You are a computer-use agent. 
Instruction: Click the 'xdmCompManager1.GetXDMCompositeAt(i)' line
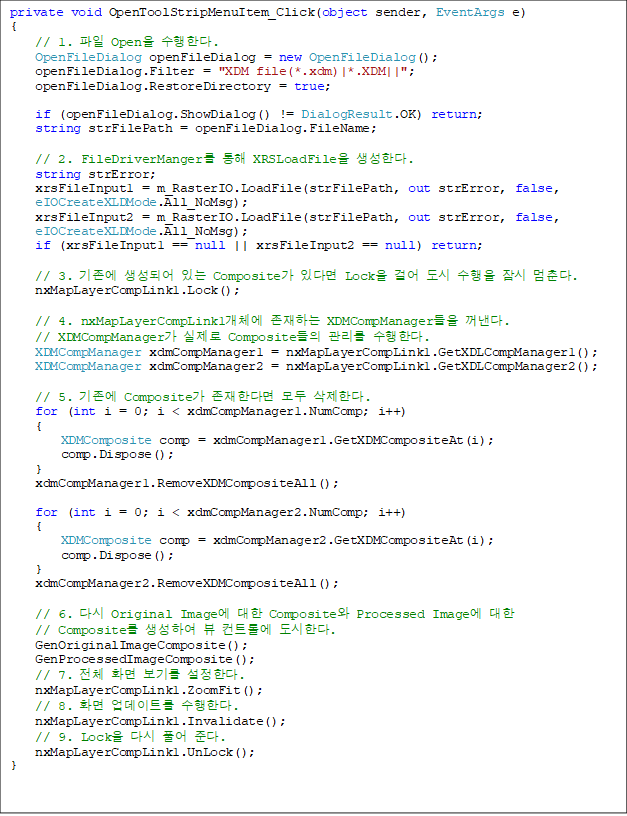click(277, 441)
